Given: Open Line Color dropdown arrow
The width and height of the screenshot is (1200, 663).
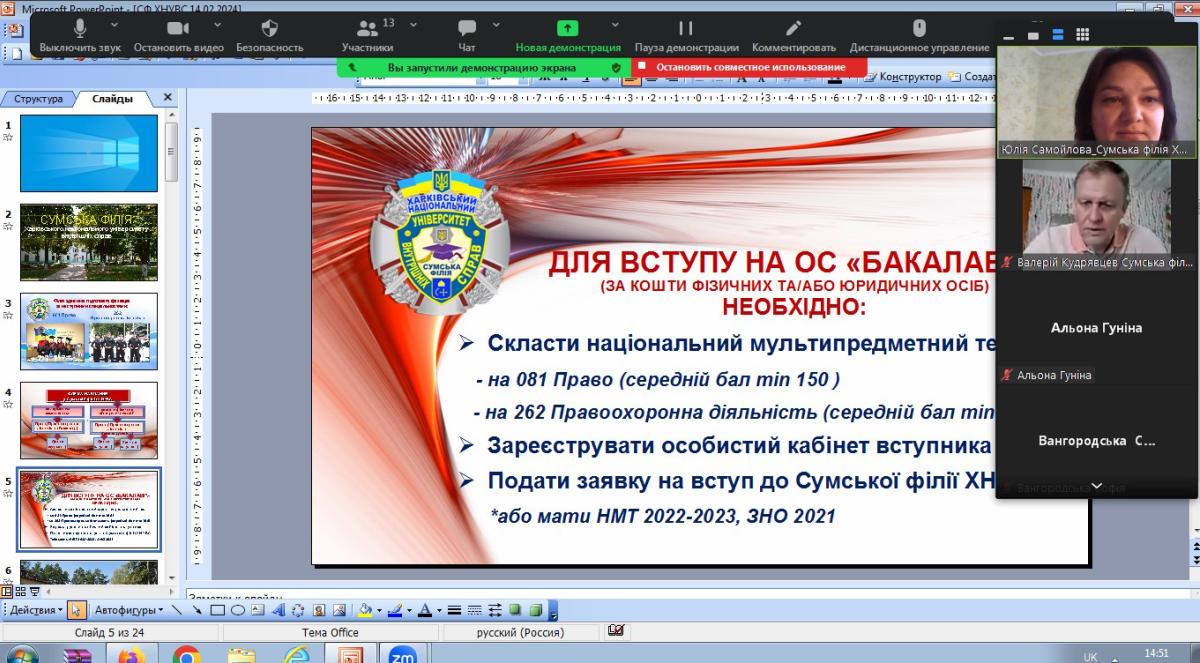Looking at the screenshot, I should coord(409,610).
